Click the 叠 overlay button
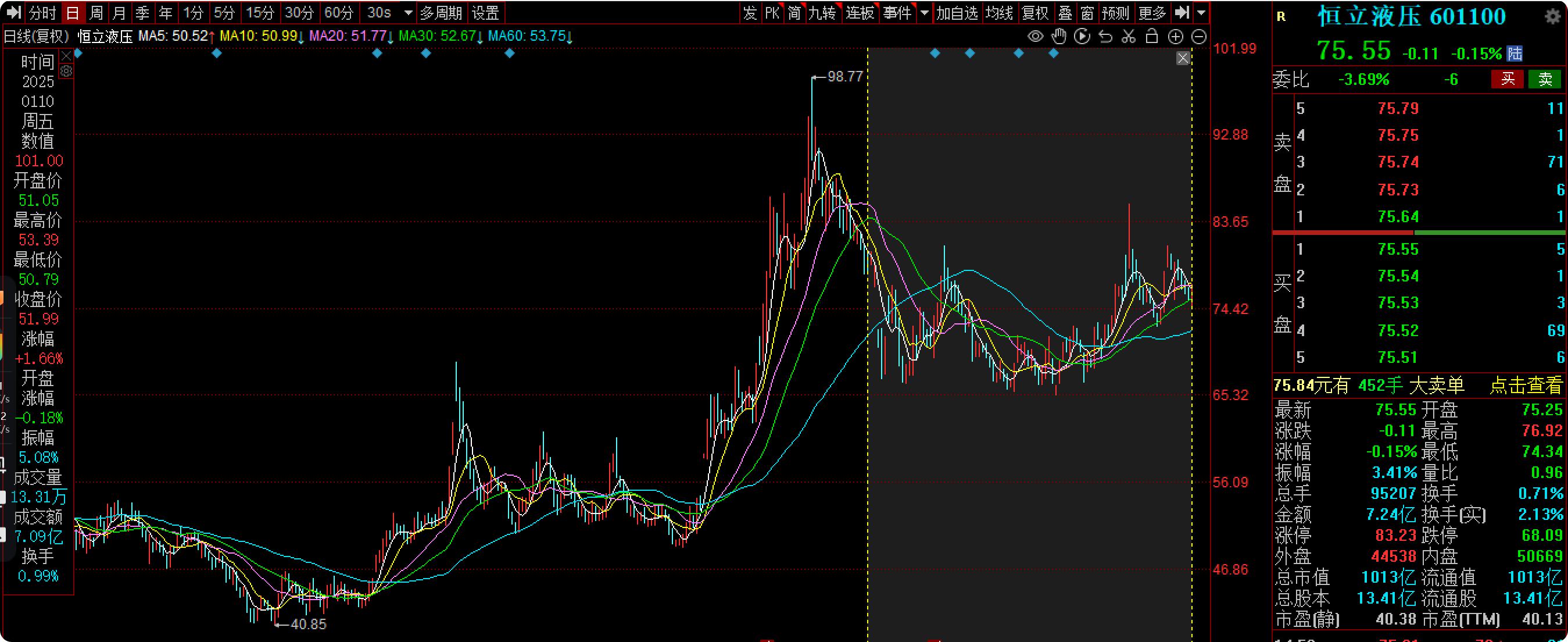This screenshot has width=1568, height=642. pyautogui.click(x=1065, y=13)
